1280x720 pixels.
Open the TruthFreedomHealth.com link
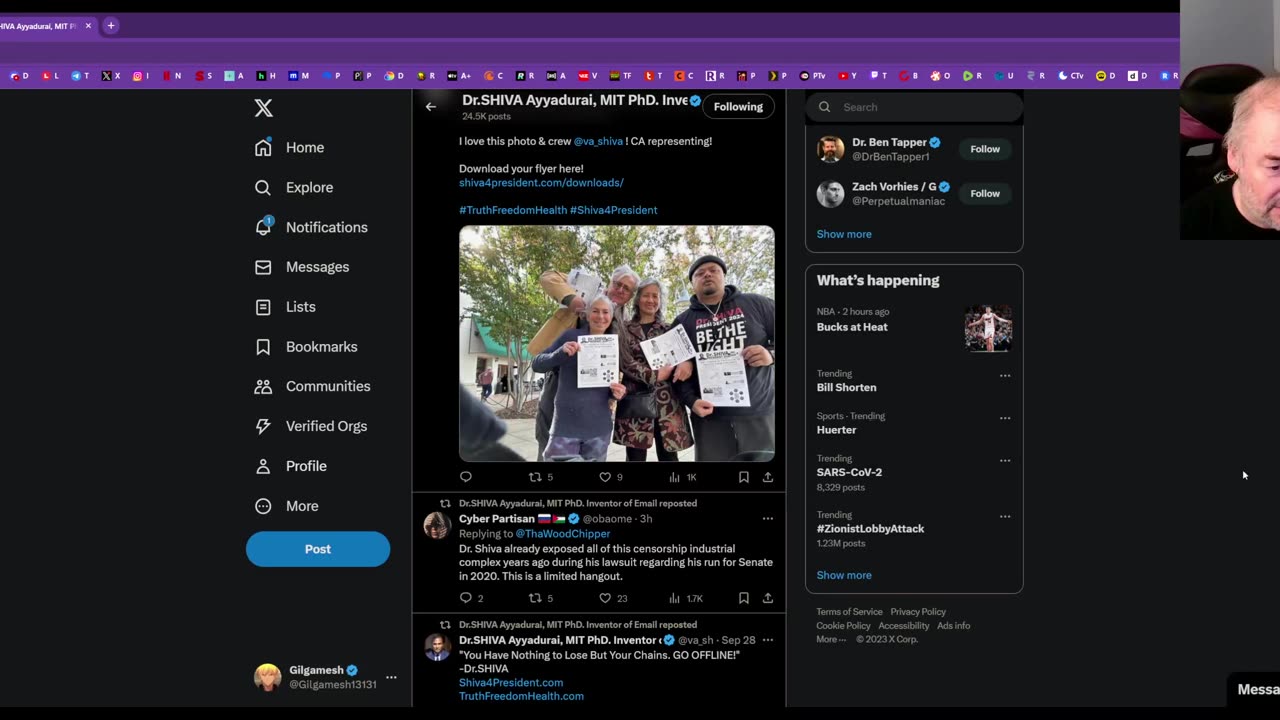(x=521, y=696)
